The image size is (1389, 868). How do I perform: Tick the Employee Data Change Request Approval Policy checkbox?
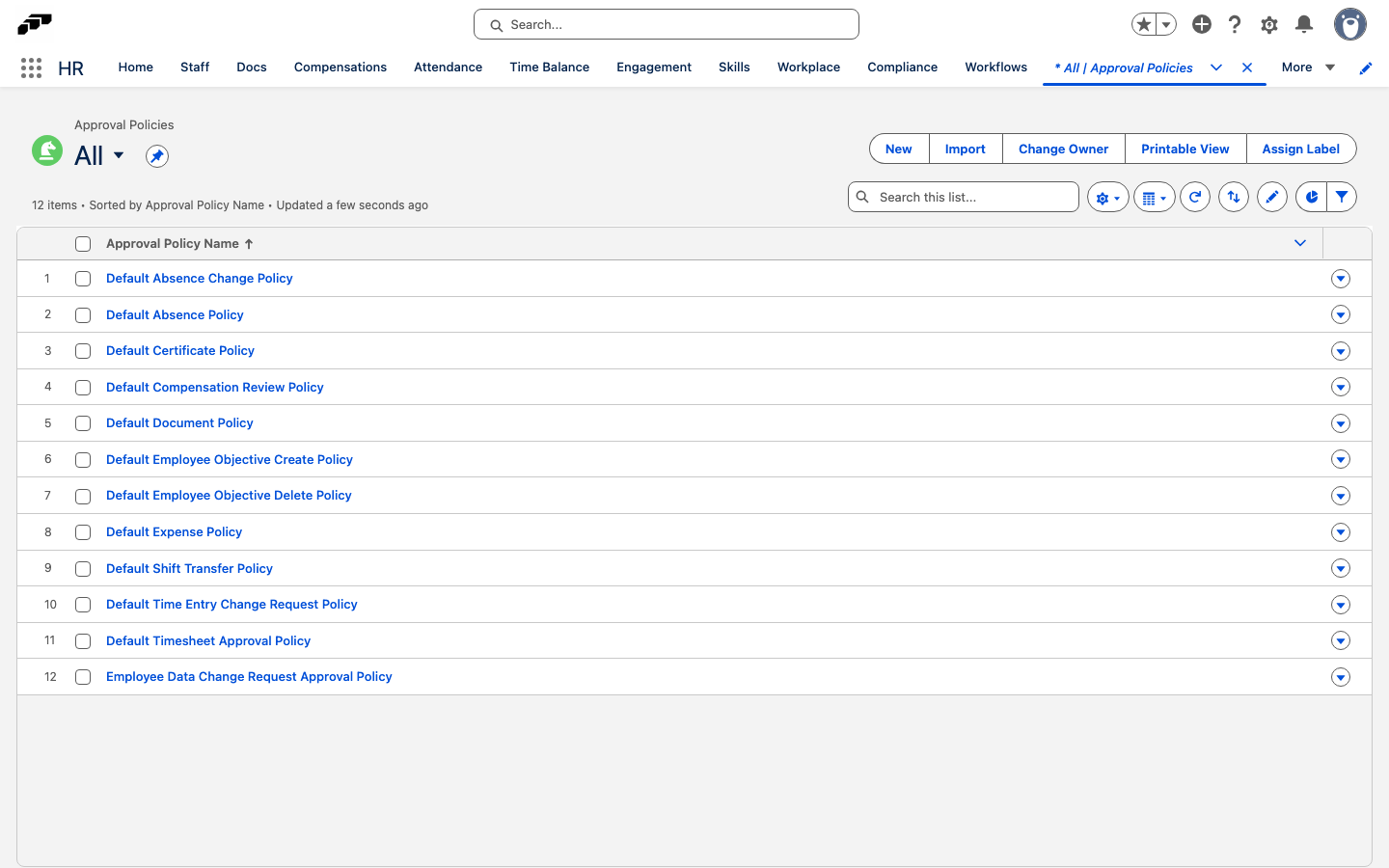point(83,677)
